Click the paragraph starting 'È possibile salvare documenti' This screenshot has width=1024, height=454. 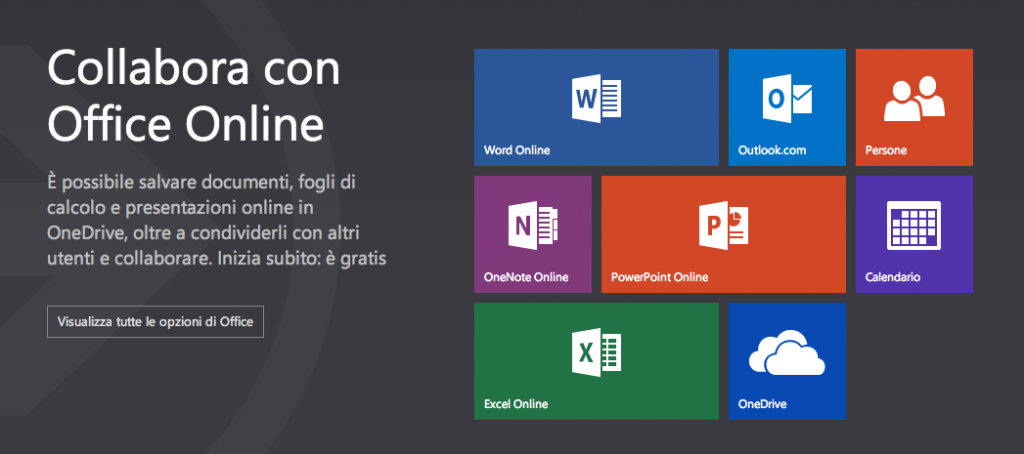tap(217, 220)
